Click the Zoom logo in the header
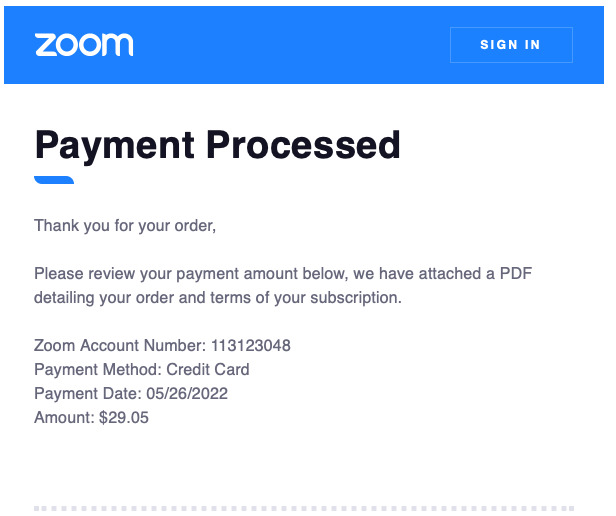 [84, 44]
